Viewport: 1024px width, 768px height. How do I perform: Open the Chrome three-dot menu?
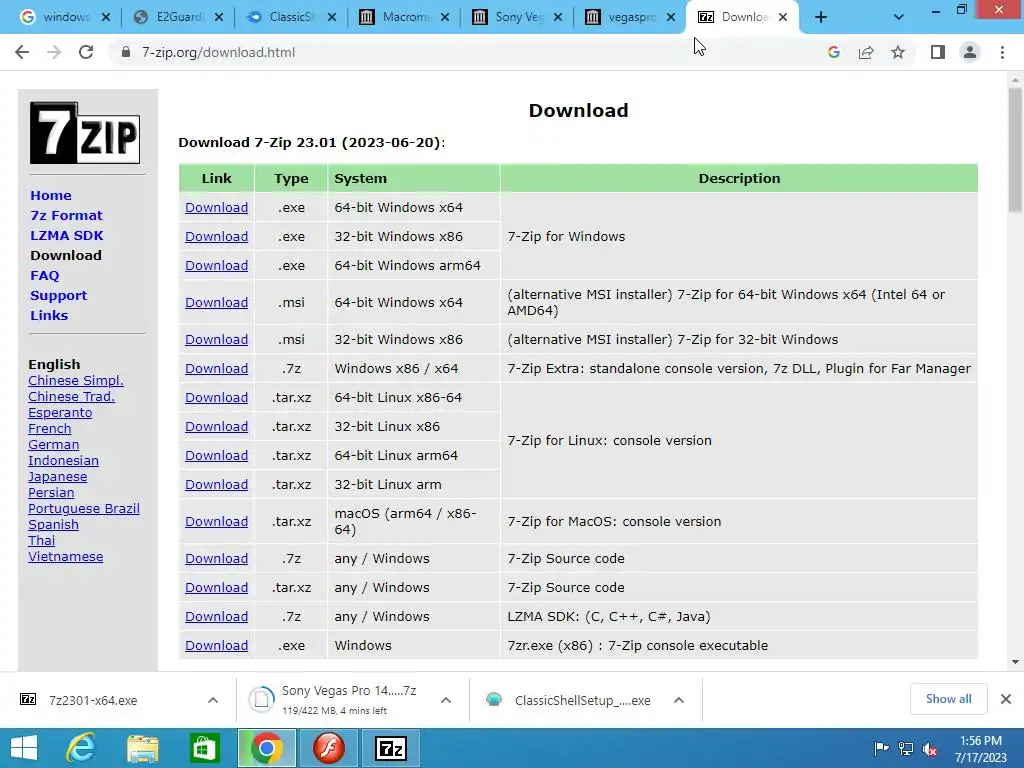[1002, 52]
